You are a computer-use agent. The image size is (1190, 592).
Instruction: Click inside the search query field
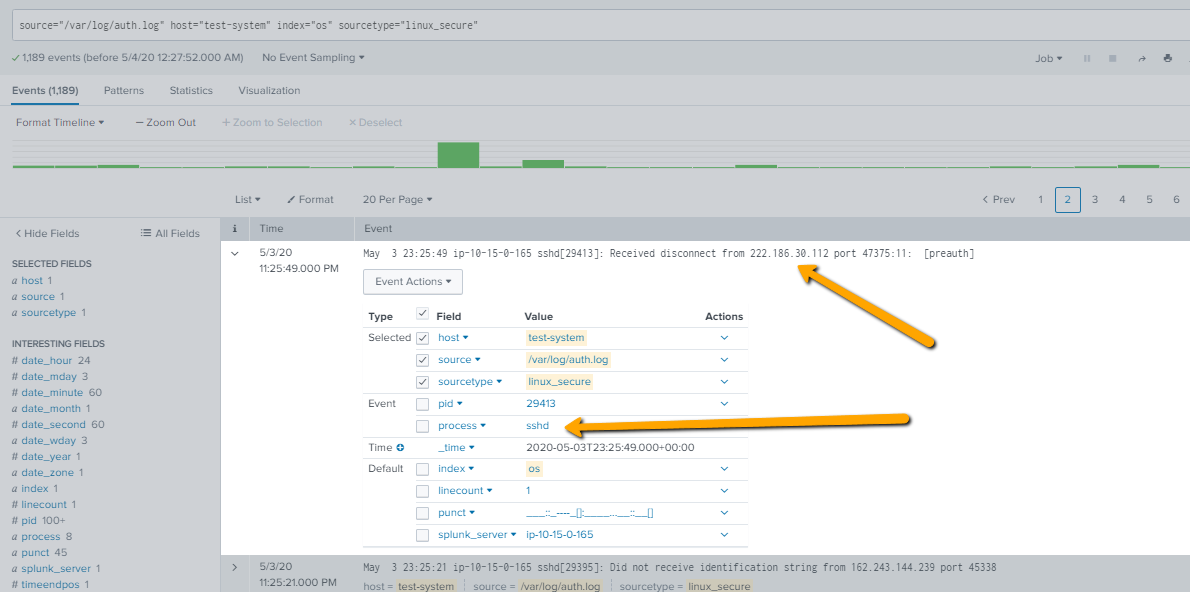click(x=400, y=24)
